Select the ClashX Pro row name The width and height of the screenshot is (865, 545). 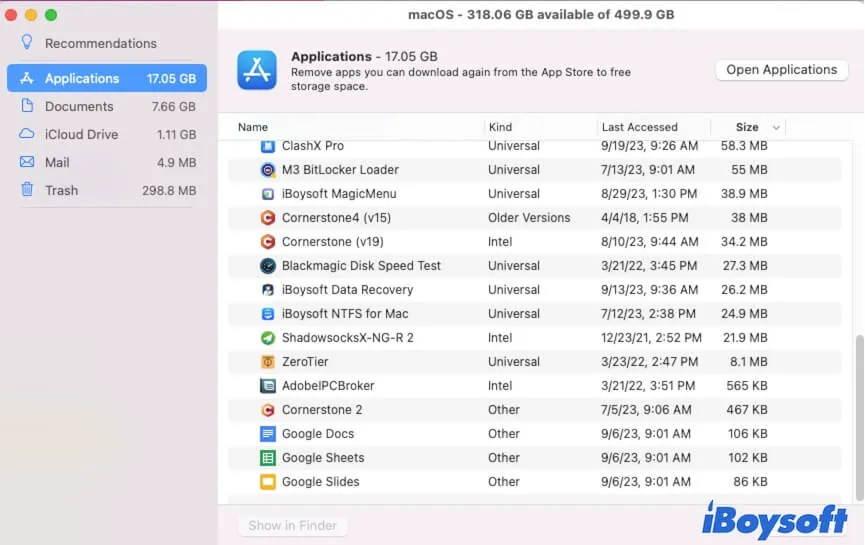tap(313, 146)
